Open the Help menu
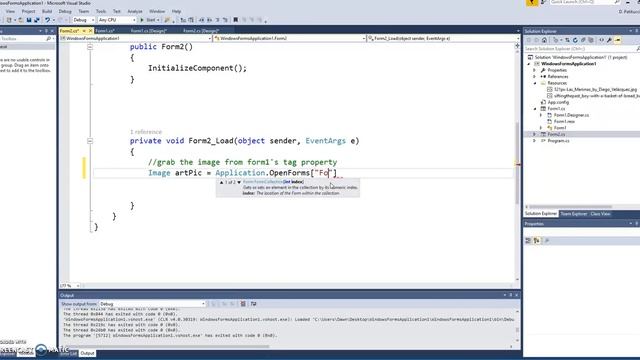 (176, 11)
